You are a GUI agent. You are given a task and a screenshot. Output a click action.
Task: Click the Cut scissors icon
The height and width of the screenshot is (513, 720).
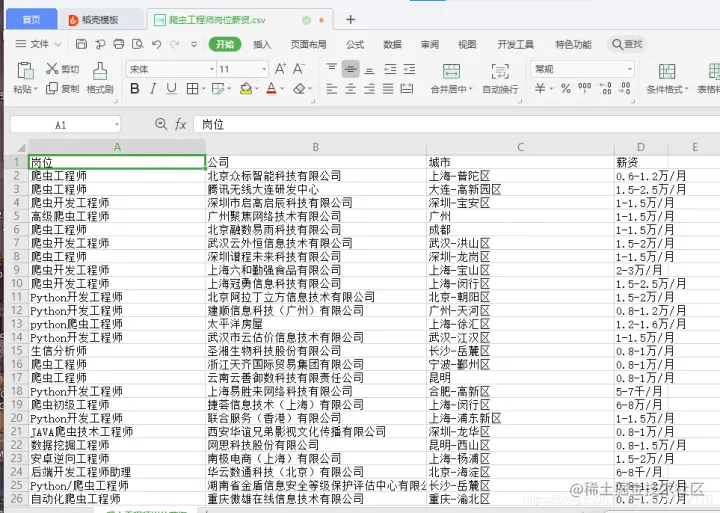coord(52,69)
